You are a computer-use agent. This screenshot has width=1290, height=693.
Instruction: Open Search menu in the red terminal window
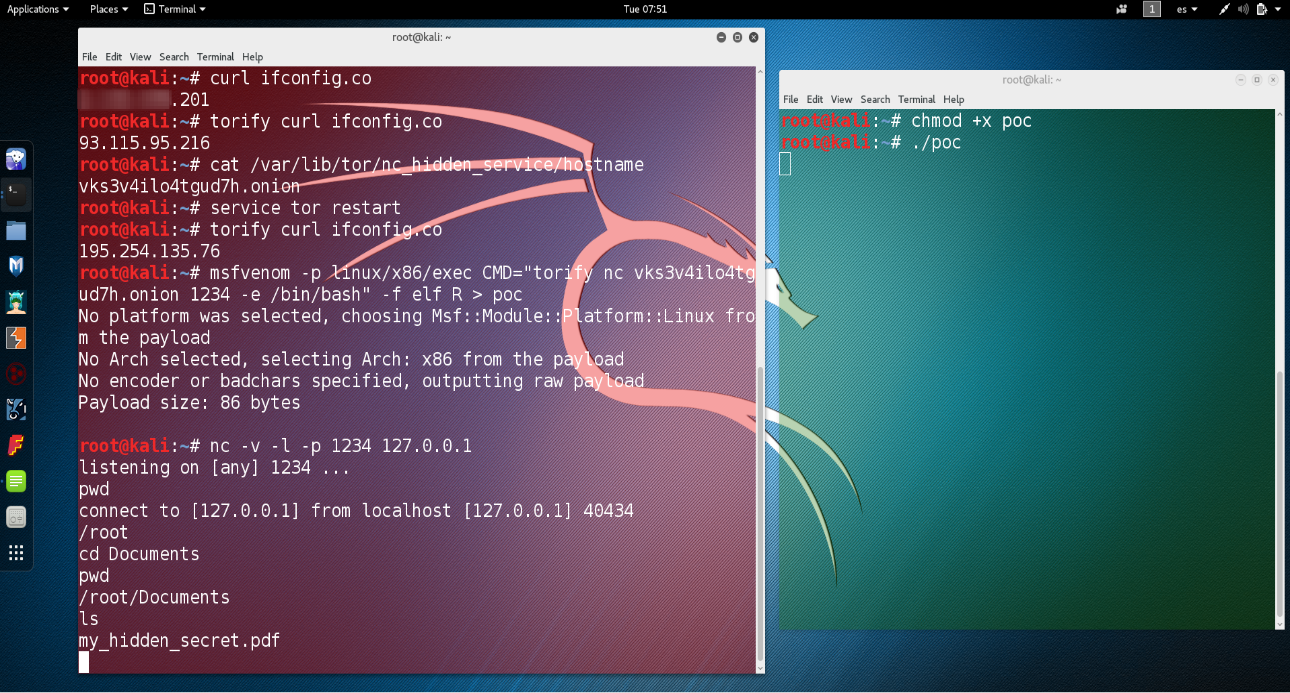[x=174, y=57]
